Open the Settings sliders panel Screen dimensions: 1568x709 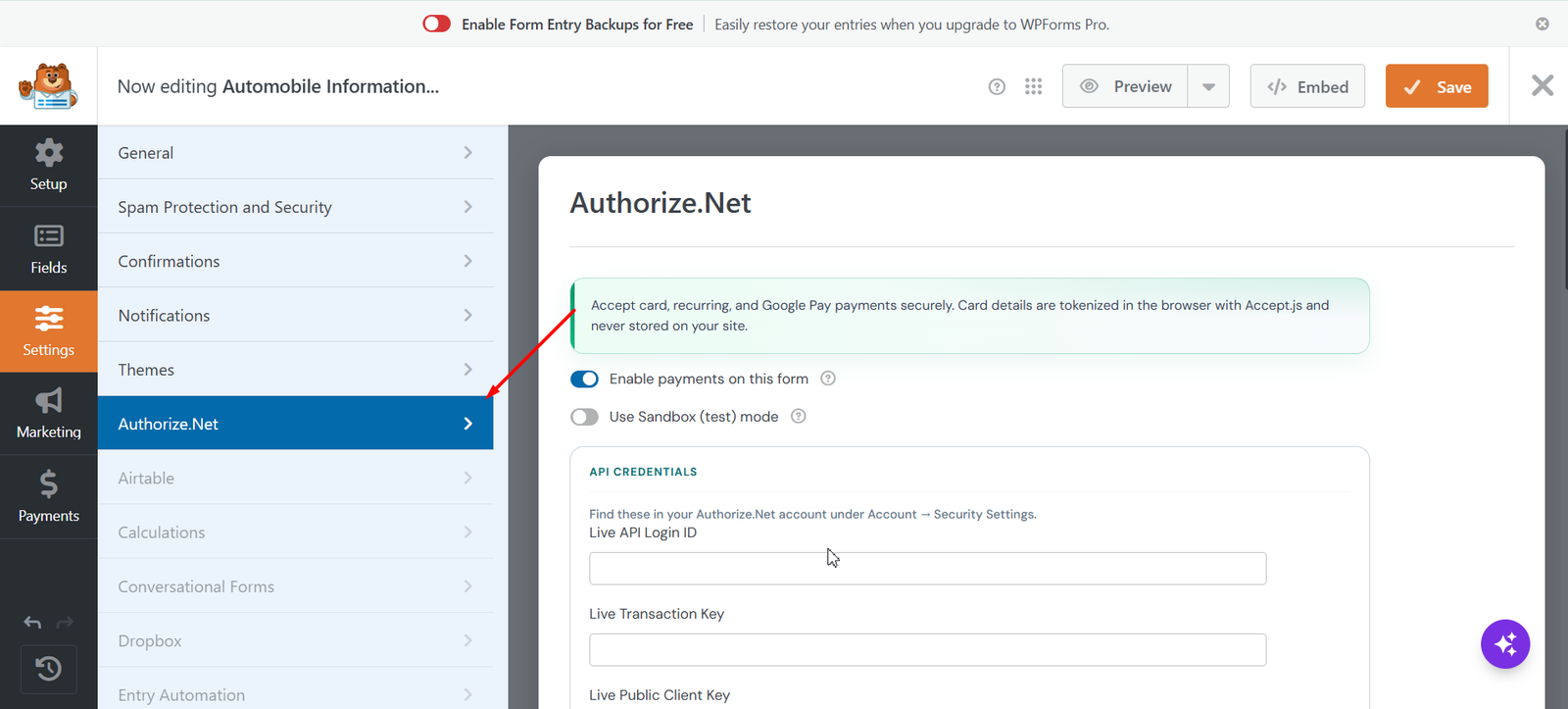point(48,331)
